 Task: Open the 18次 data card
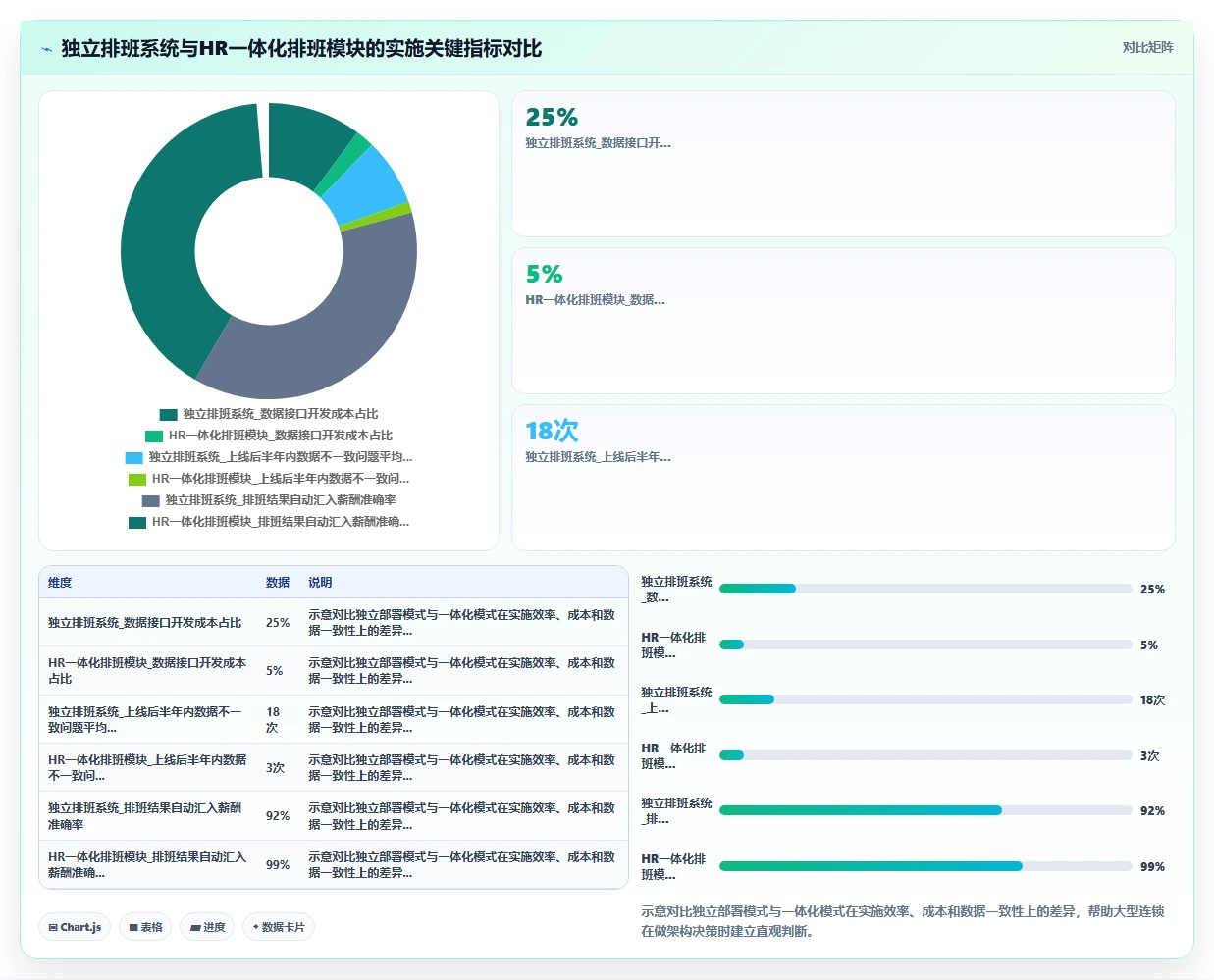click(843, 478)
